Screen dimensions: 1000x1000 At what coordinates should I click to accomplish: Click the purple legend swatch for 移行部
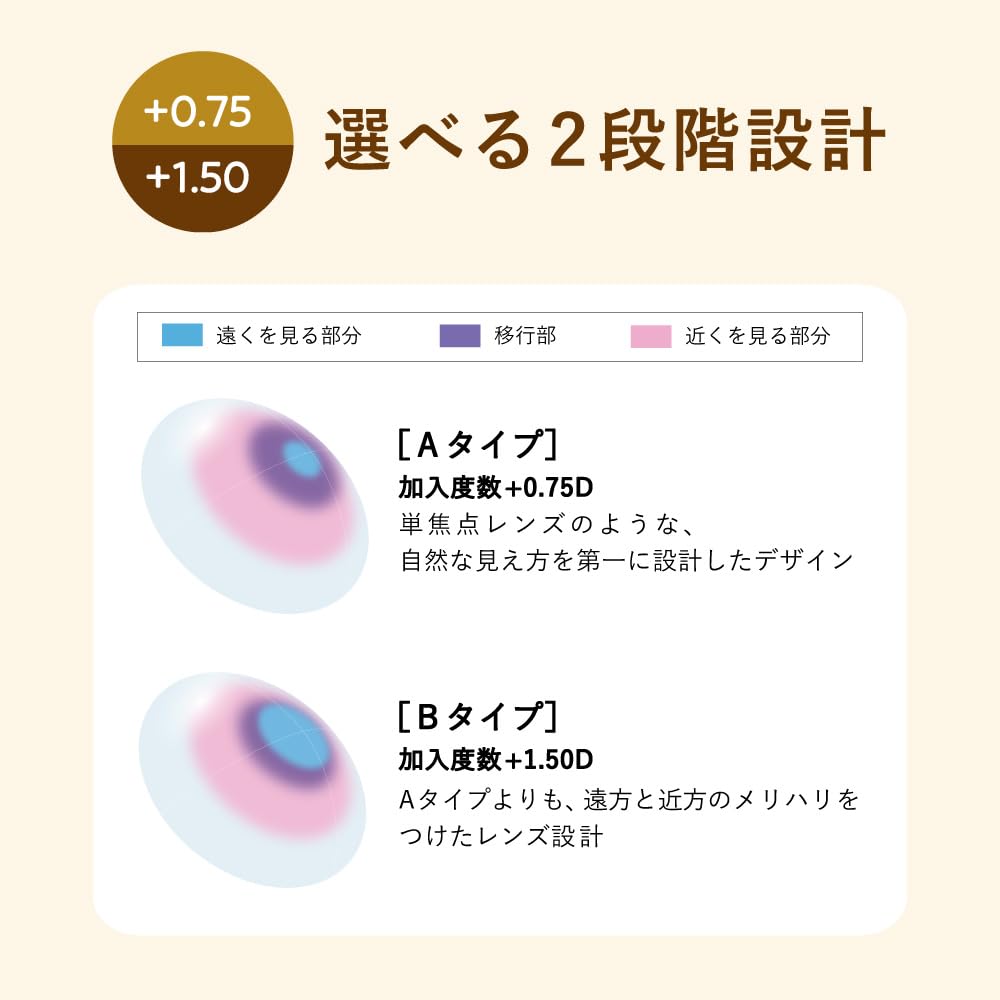coord(460,335)
